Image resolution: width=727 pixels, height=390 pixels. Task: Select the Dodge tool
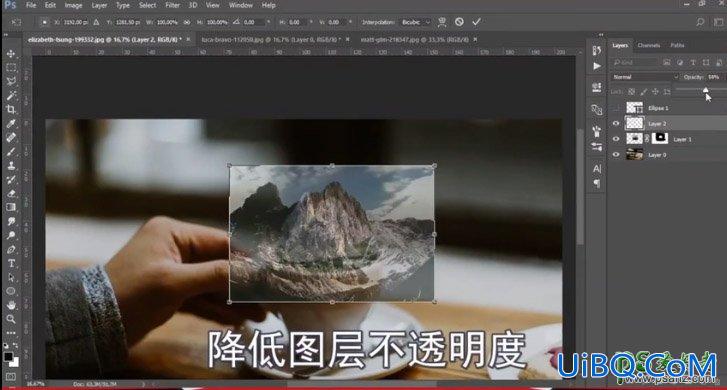pyautogui.click(x=11, y=235)
